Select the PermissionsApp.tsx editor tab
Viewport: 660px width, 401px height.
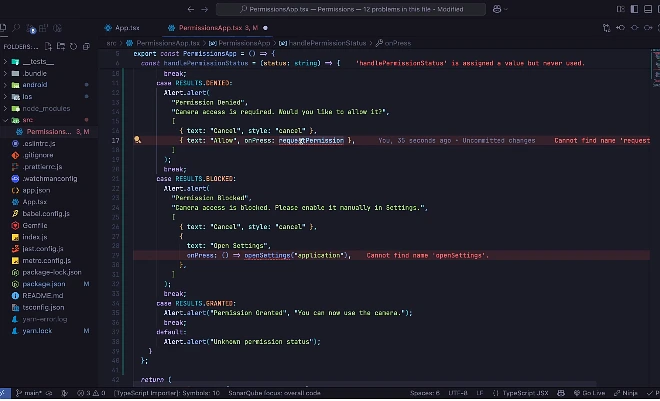point(211,28)
